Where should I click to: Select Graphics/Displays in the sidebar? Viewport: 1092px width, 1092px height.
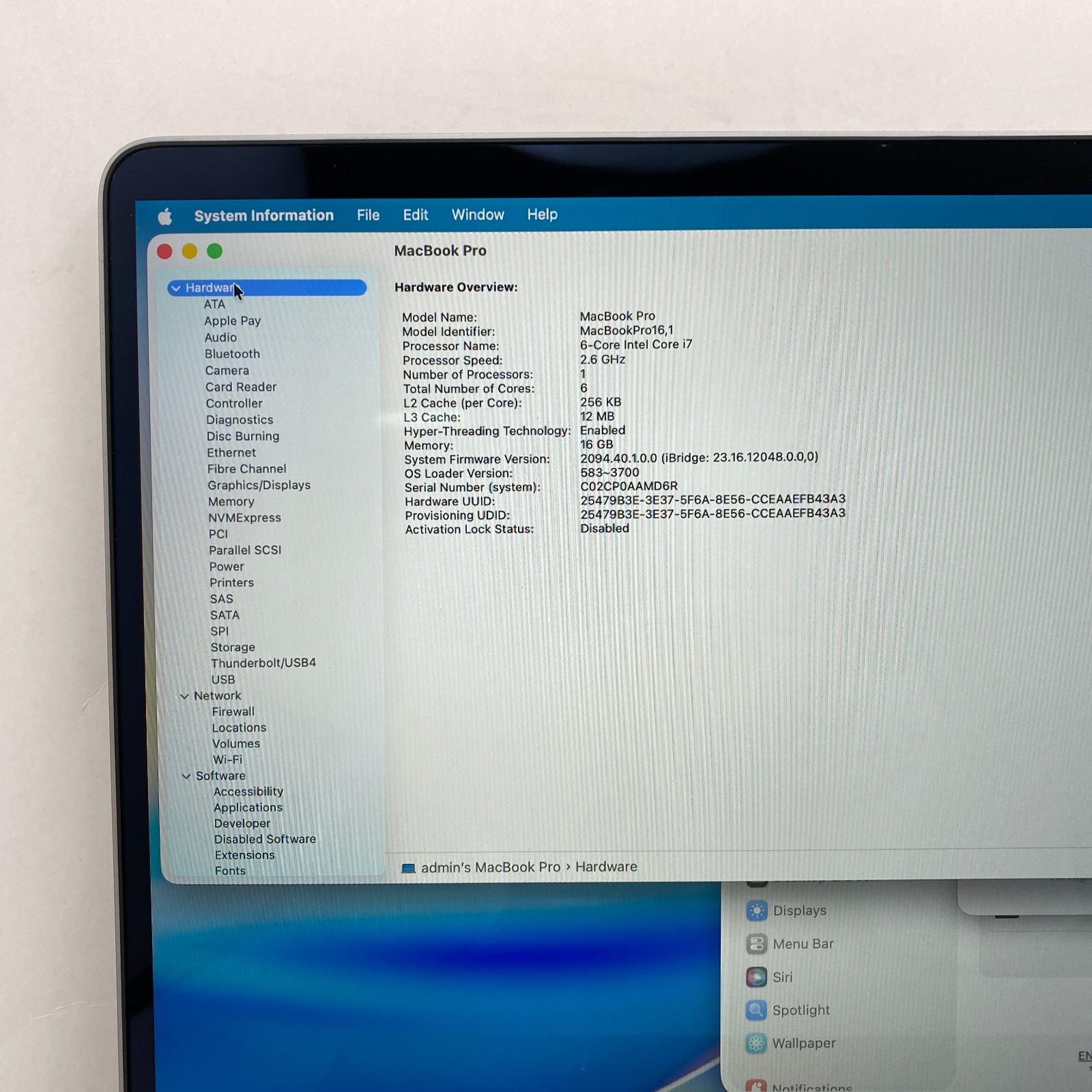[x=259, y=485]
